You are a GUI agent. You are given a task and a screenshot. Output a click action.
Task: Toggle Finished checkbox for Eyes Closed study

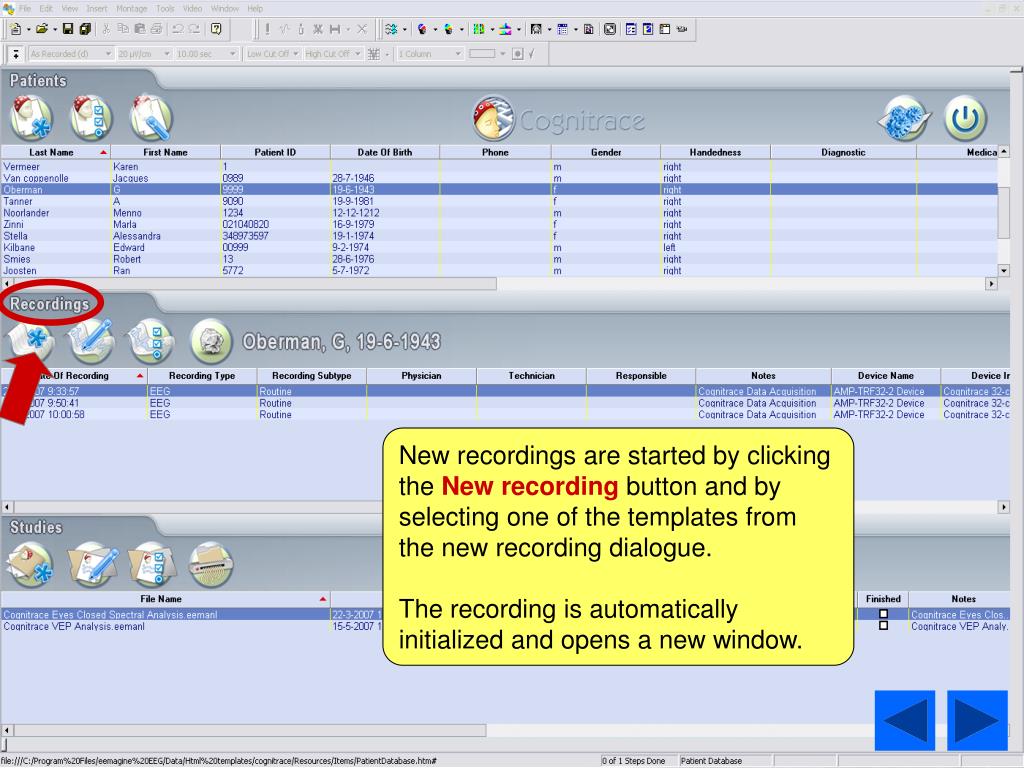(884, 614)
